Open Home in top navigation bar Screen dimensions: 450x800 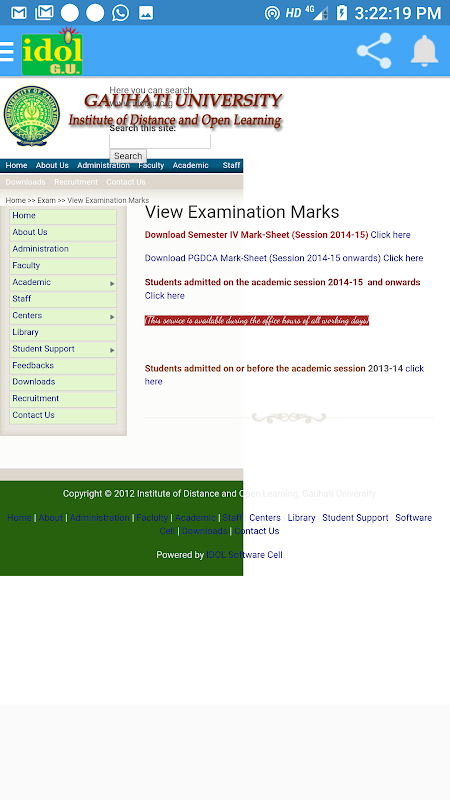tap(16, 165)
